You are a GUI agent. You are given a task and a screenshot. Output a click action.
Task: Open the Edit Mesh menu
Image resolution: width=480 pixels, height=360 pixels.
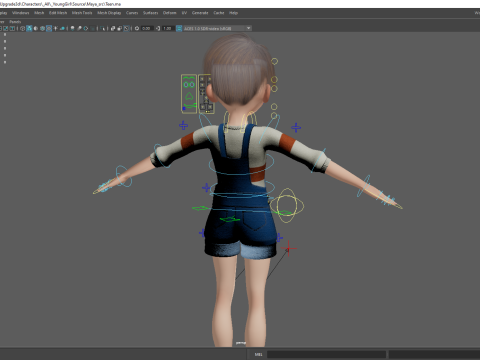pyautogui.click(x=58, y=13)
